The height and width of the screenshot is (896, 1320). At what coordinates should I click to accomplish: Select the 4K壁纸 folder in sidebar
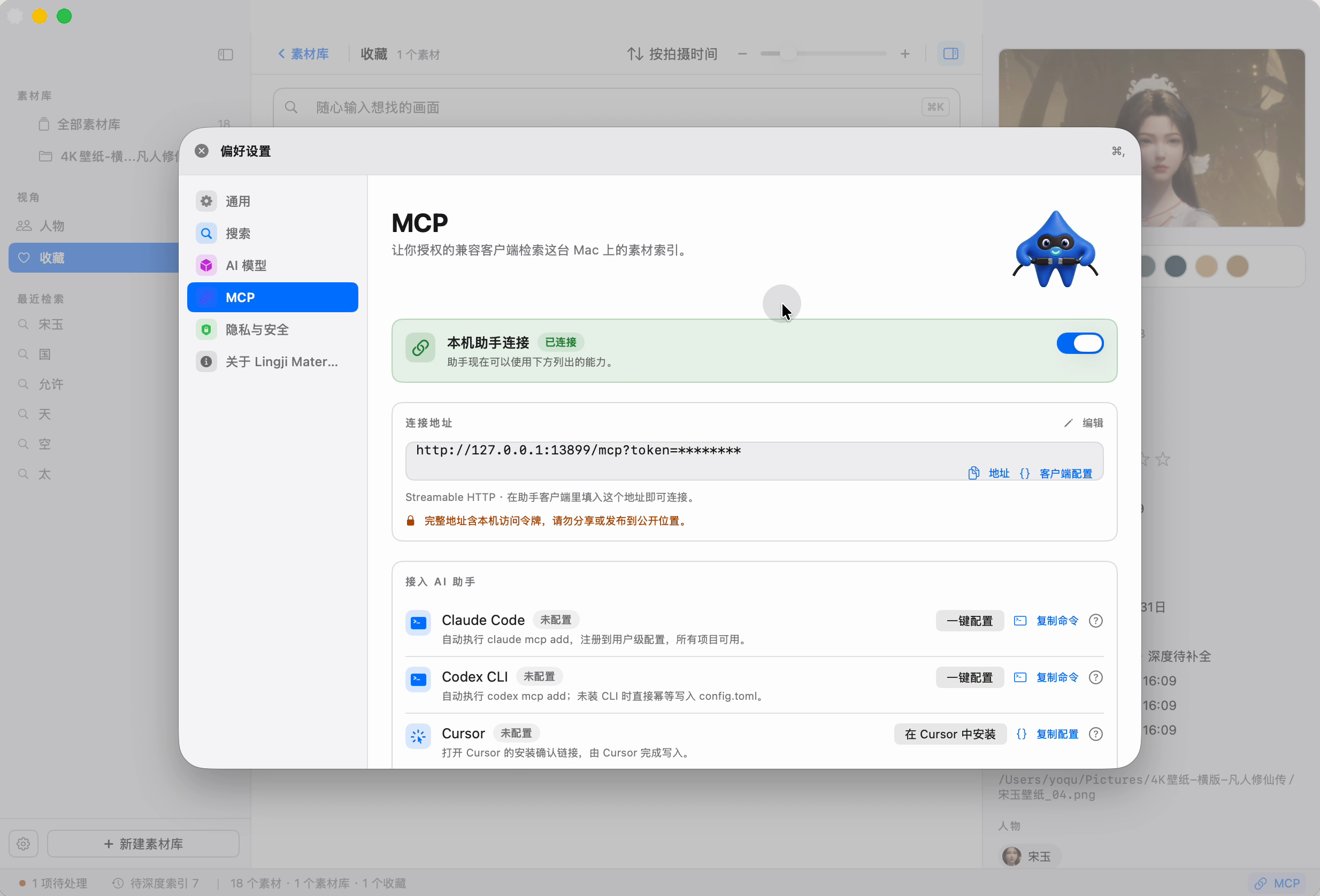click(x=108, y=156)
